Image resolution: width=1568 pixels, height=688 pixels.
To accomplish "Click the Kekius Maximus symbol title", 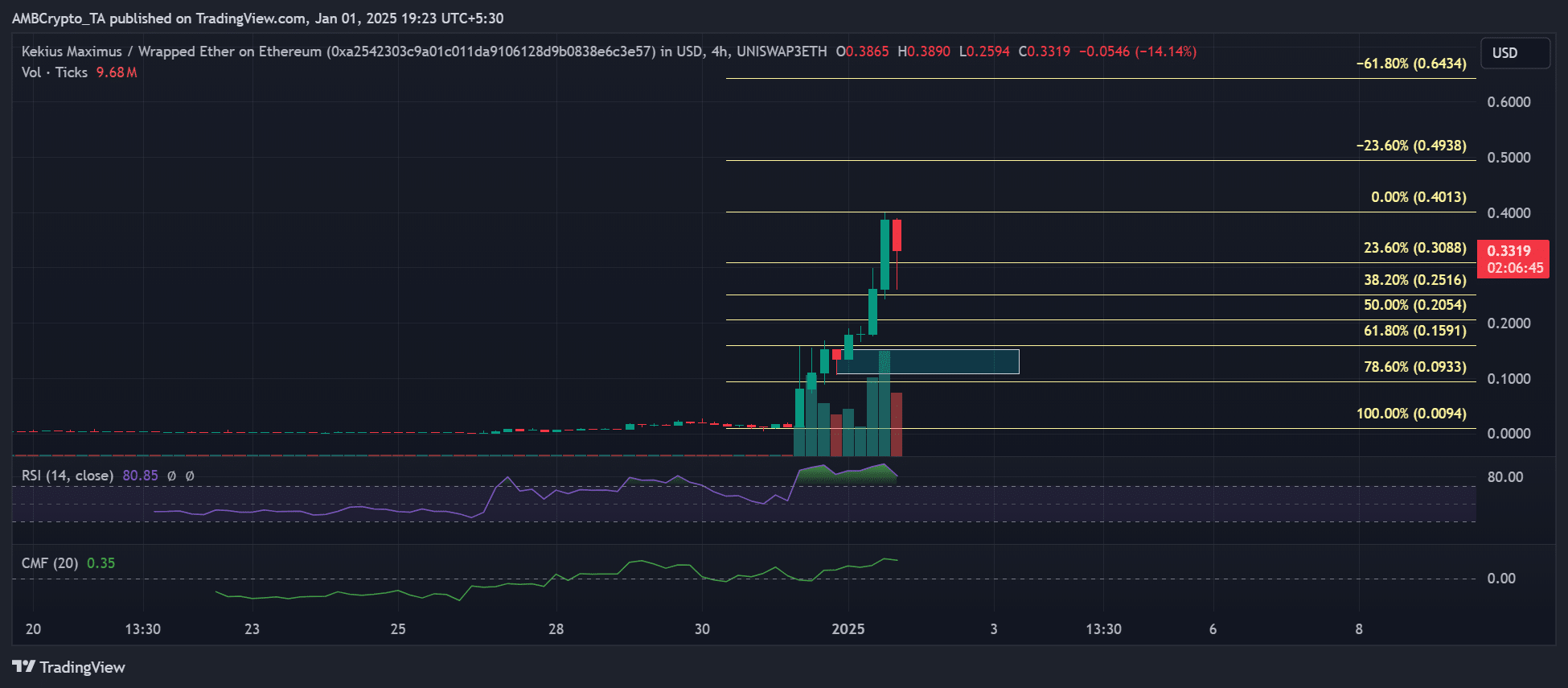I will (x=72, y=51).
